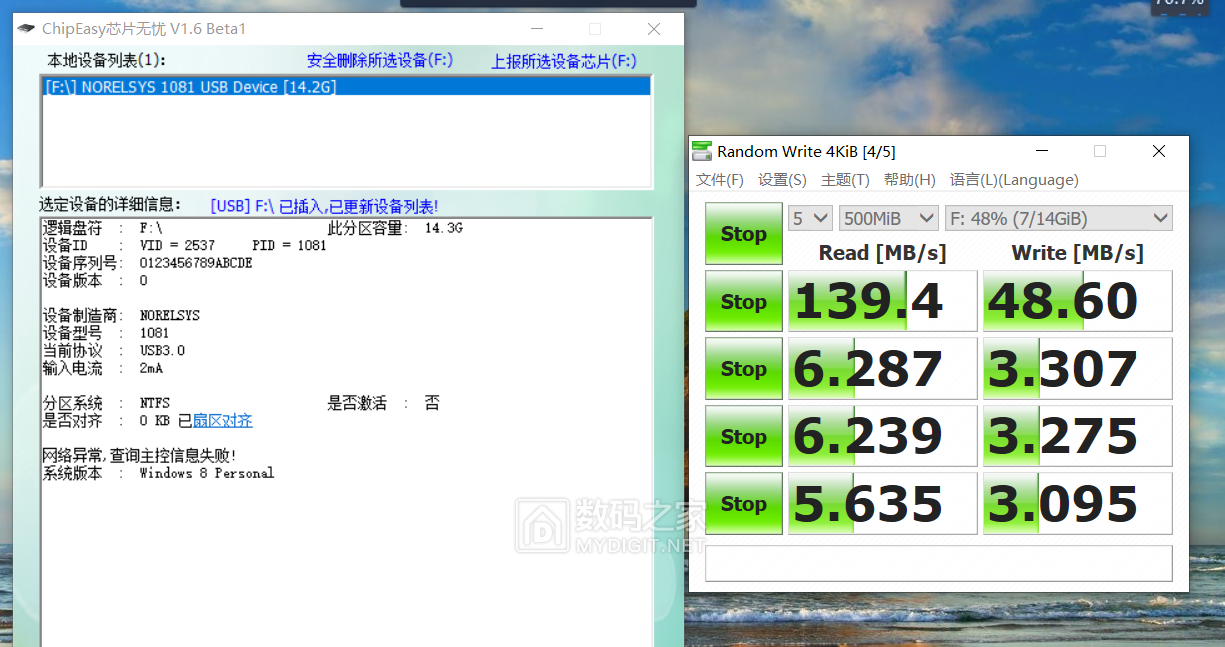Image resolution: width=1225 pixels, height=647 pixels.
Task: Stop the sequential benchmark with second Stop button
Action: tap(743, 301)
